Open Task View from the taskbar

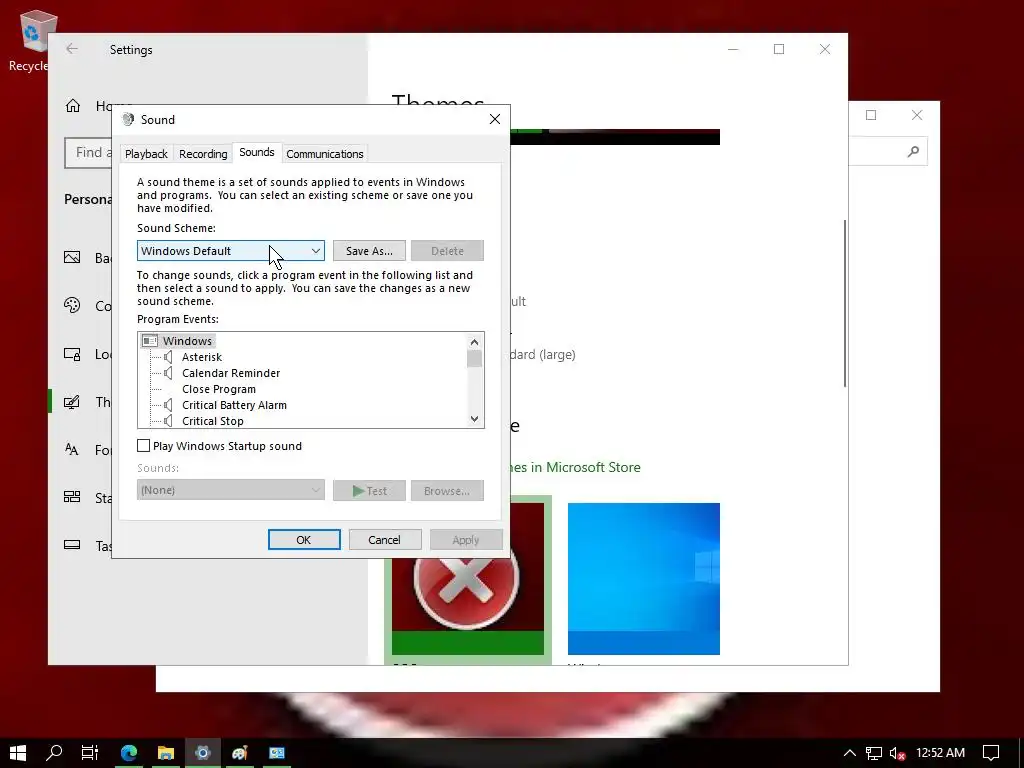(89, 752)
